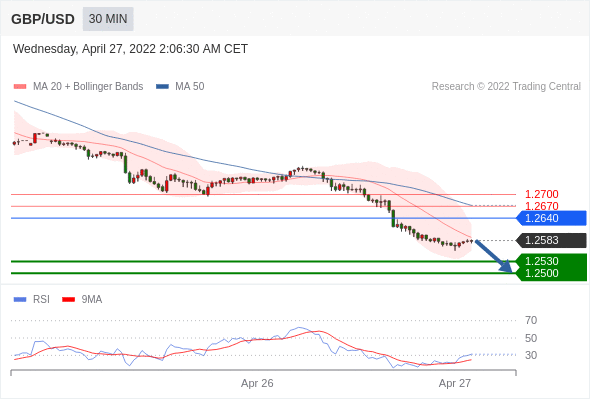Click the 1.2670 resistance label

(x=541, y=206)
